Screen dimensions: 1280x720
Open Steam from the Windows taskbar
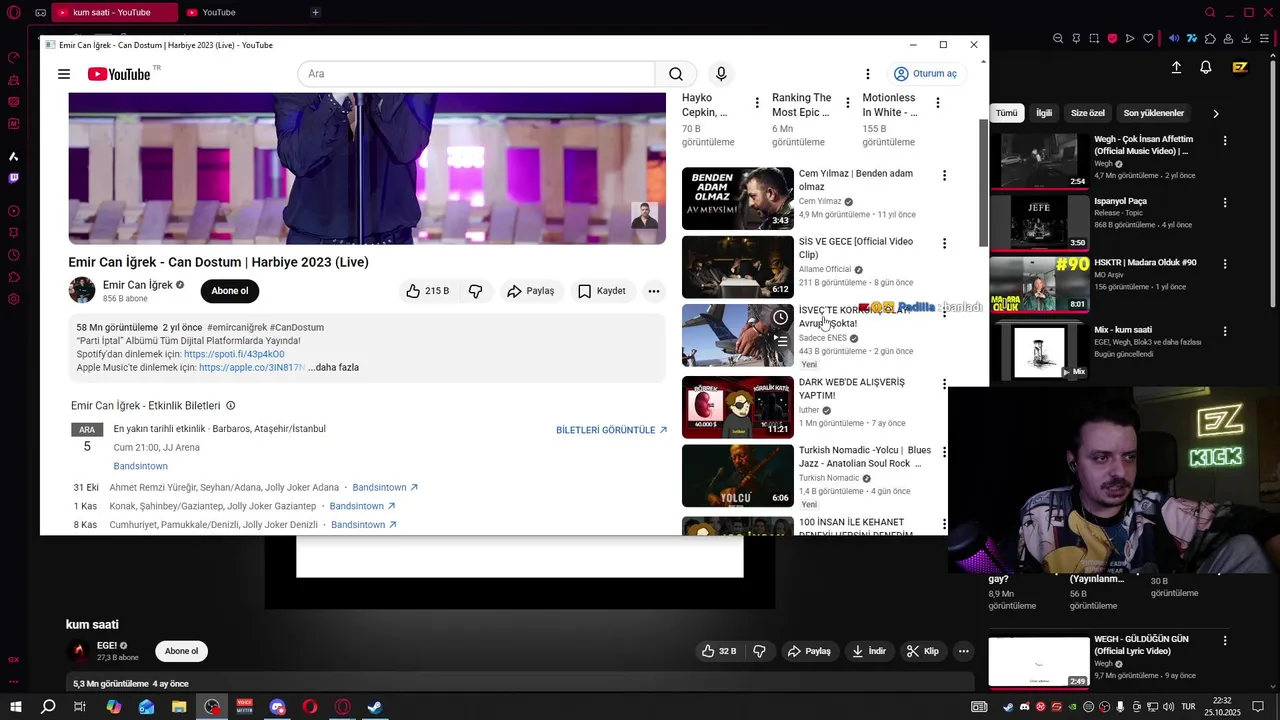(x=375, y=707)
